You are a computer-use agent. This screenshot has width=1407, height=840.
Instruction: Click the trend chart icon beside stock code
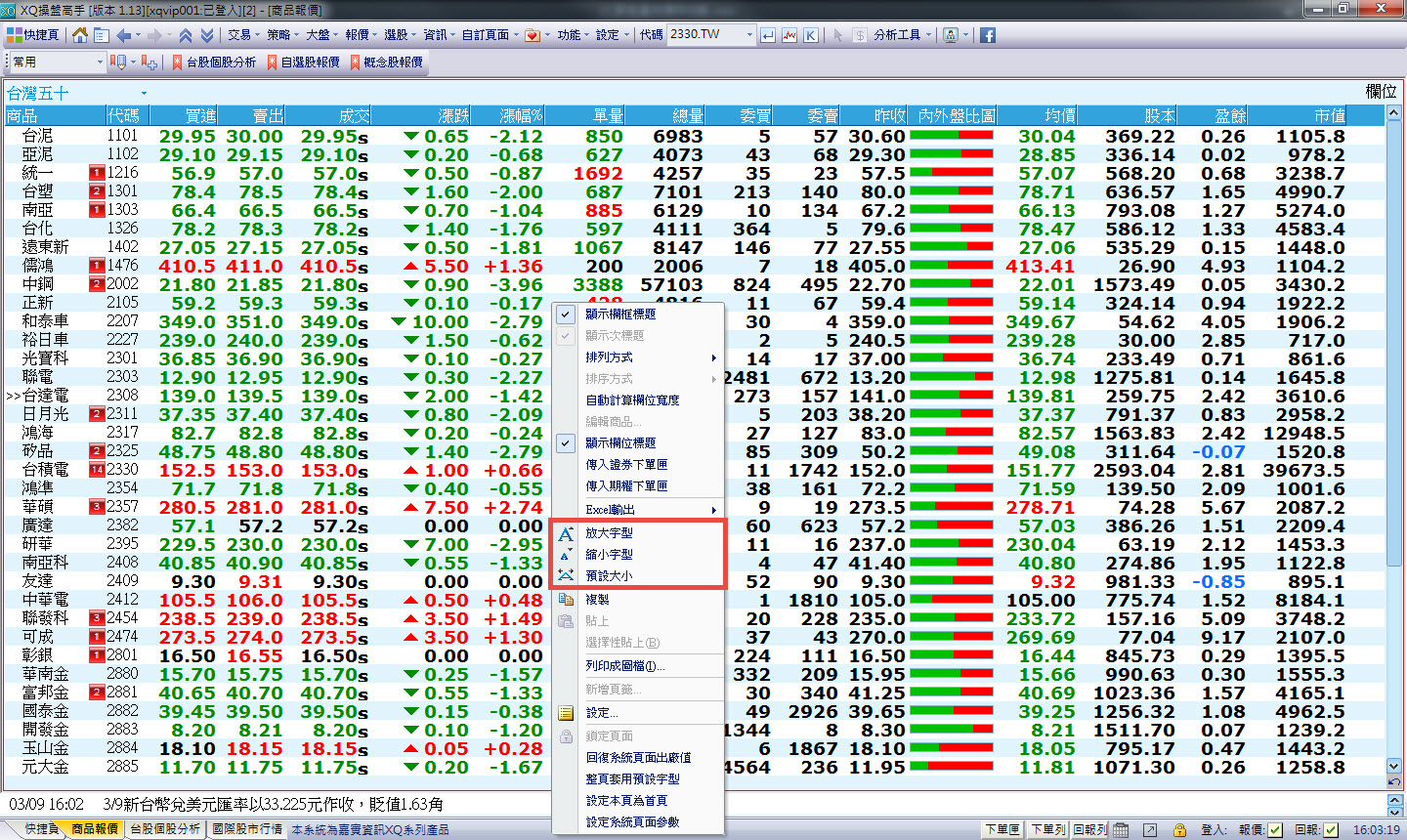[789, 35]
